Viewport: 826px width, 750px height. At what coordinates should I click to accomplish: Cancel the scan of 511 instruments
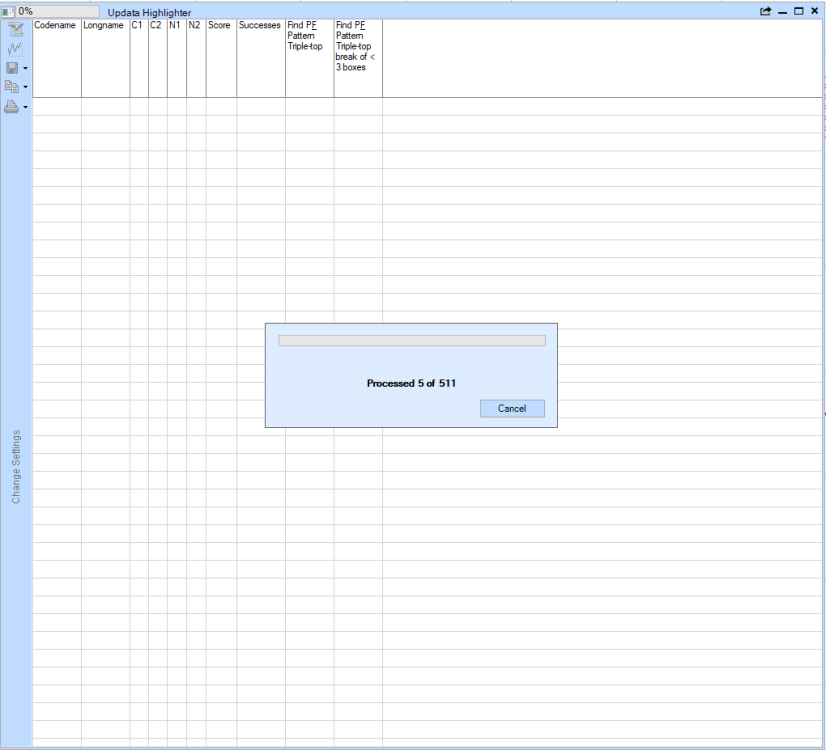512,408
